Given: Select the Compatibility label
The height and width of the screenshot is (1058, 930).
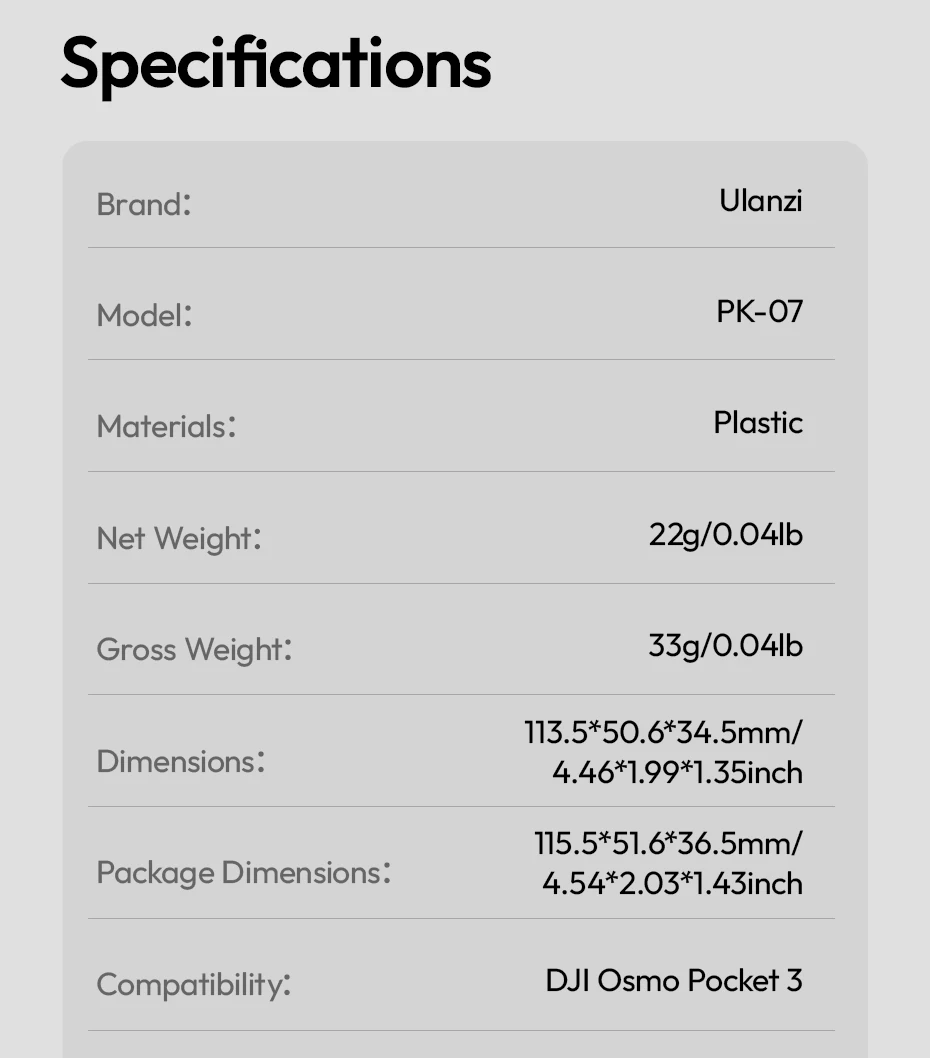Looking at the screenshot, I should (194, 985).
